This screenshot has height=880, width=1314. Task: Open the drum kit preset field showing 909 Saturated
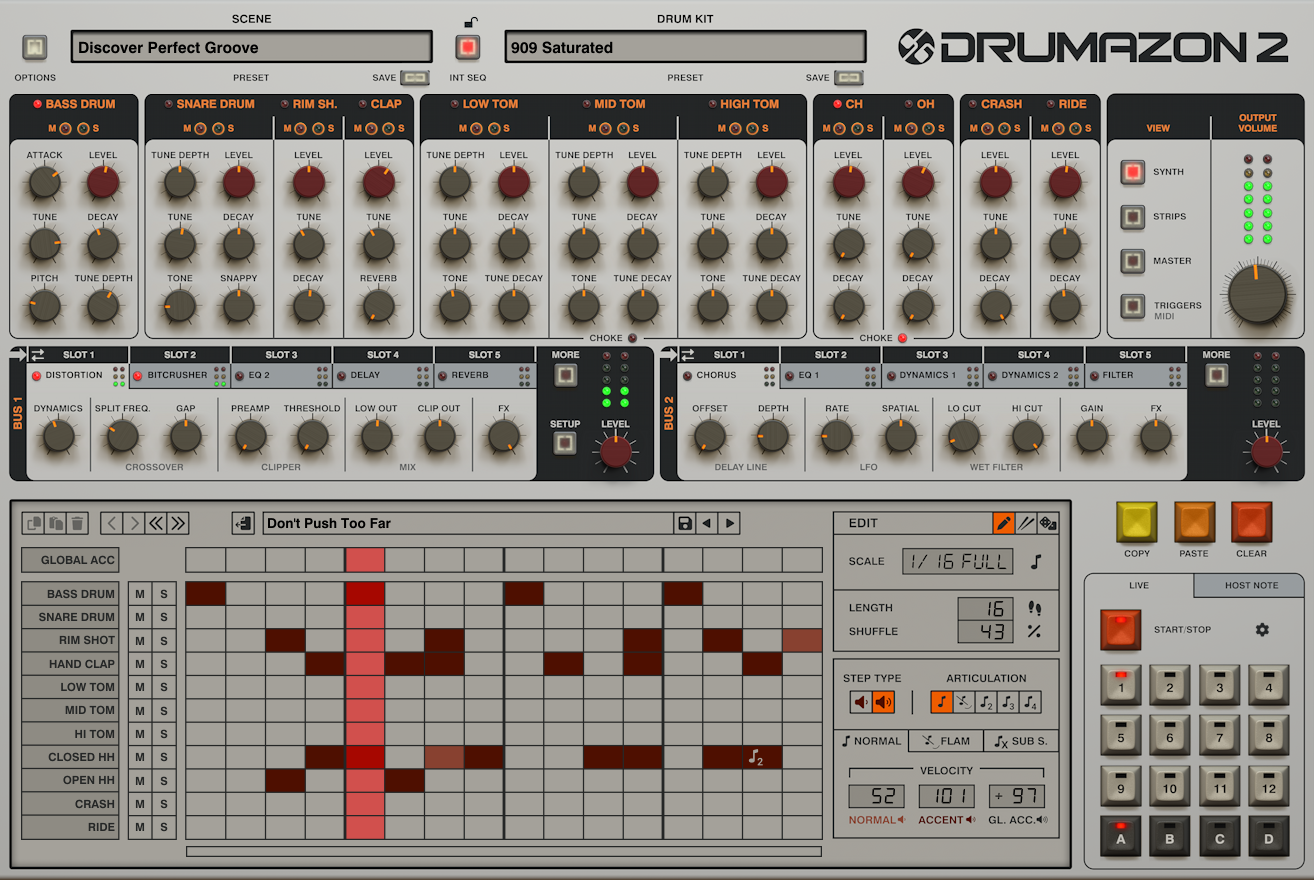[685, 46]
